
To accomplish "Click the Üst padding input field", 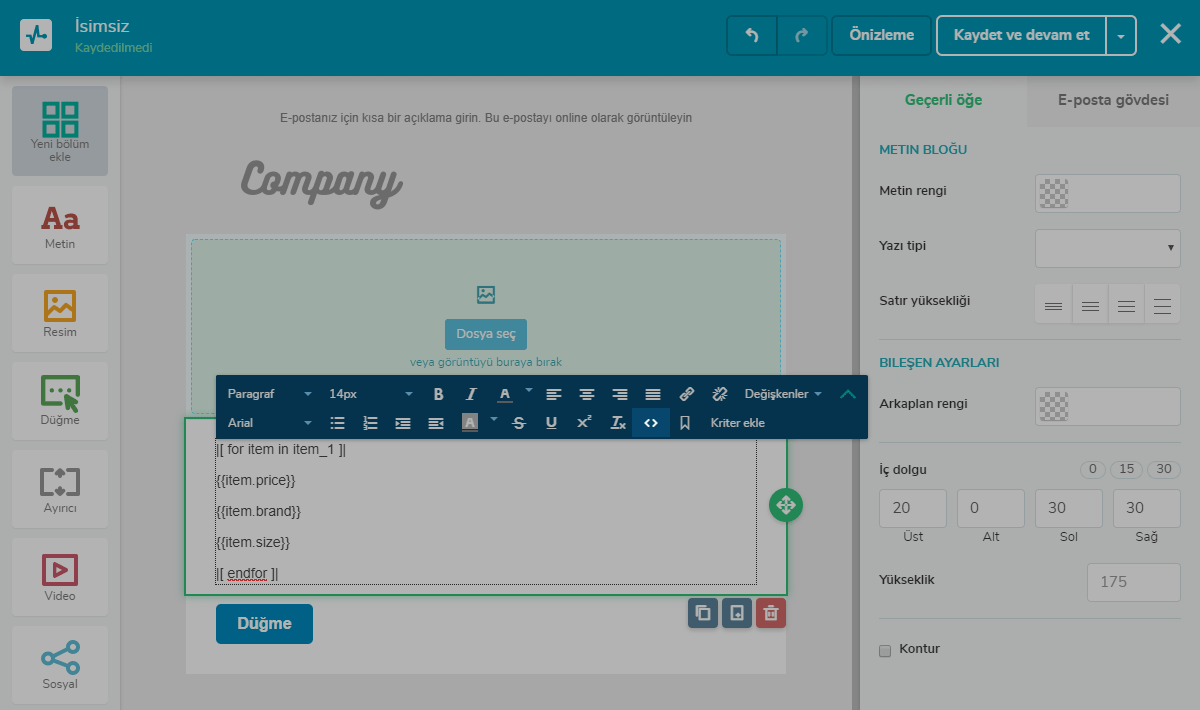I will coord(913,508).
